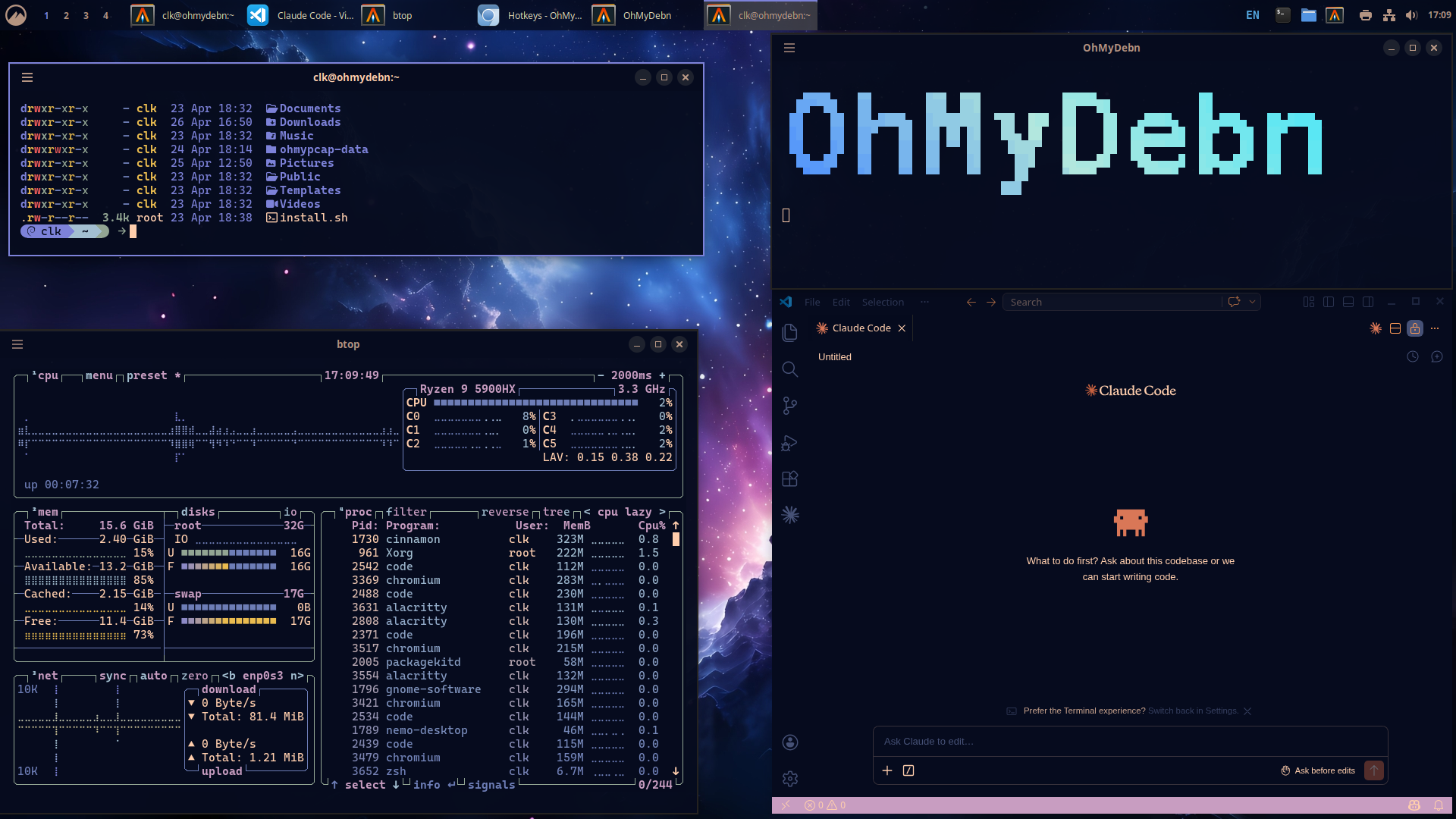Open the Search view in VS Code sidebar

[x=789, y=369]
